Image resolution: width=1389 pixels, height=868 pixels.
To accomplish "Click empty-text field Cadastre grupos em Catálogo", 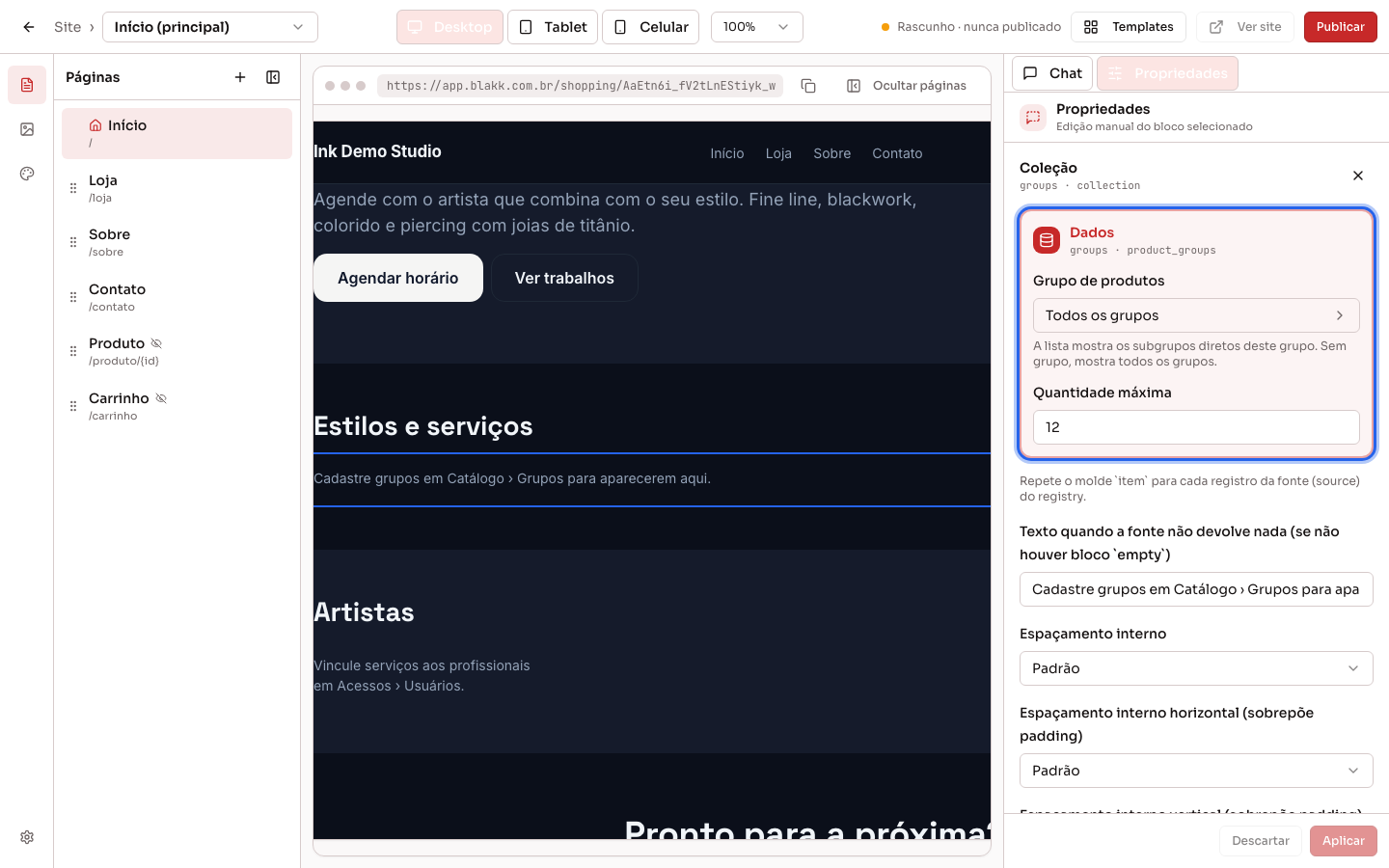I will pyautogui.click(x=1196, y=589).
